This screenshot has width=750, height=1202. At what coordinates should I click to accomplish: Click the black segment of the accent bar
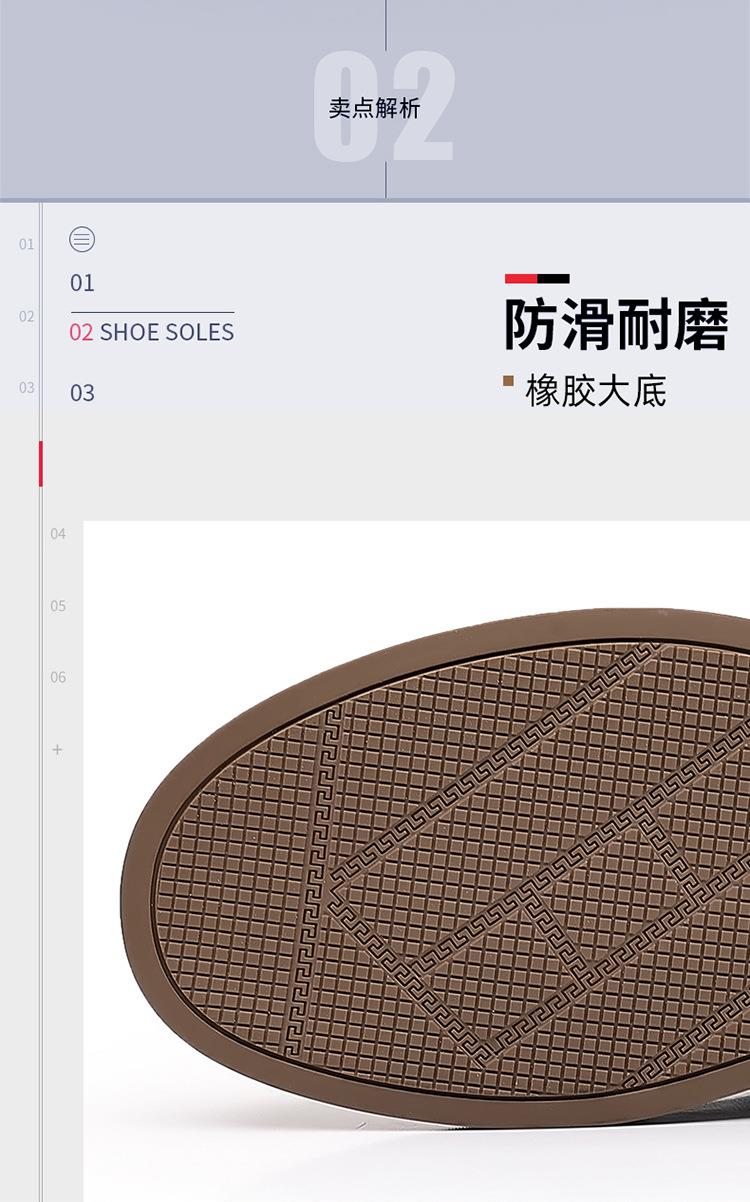(554, 278)
